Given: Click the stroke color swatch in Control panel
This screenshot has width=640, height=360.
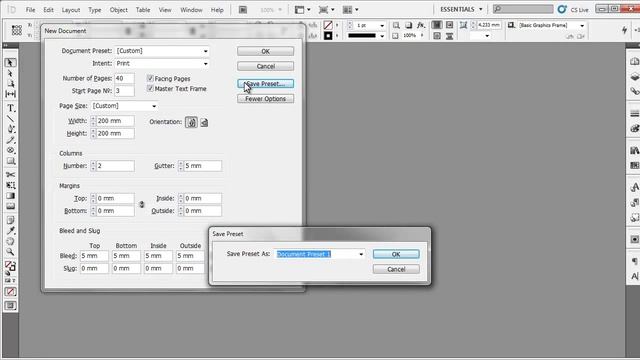Looking at the screenshot, I should (x=328, y=36).
